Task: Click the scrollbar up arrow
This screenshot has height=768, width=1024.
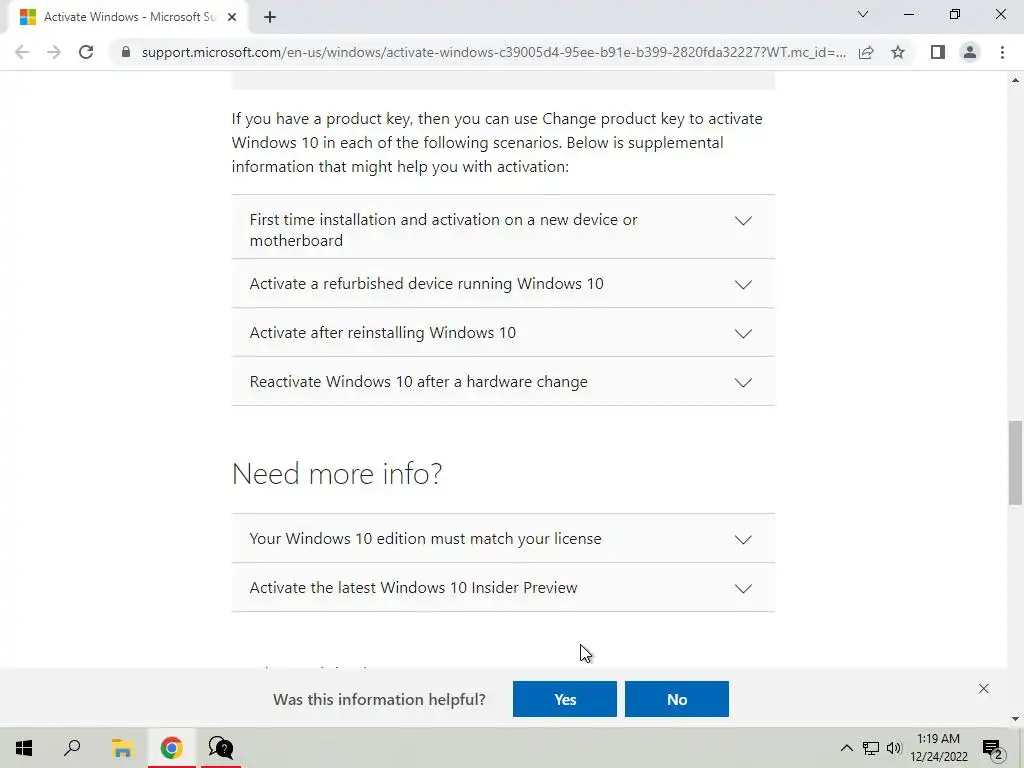Action: pos(1015,80)
